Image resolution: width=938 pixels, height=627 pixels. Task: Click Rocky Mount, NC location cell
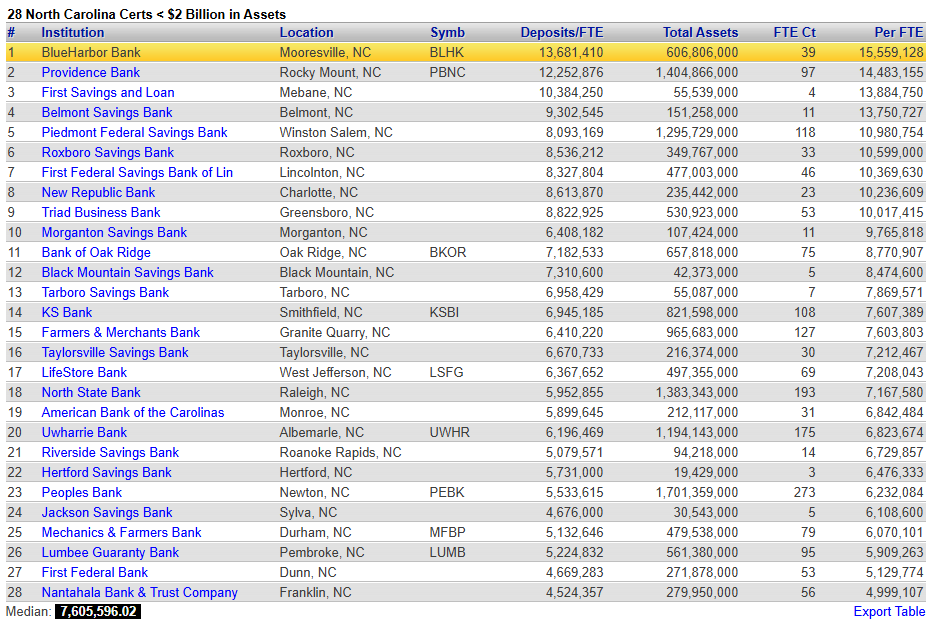point(330,72)
